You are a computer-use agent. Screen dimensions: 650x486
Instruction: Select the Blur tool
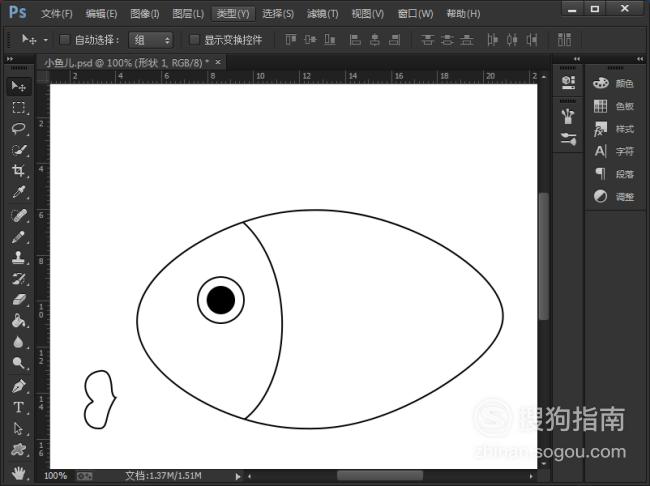pos(18,342)
